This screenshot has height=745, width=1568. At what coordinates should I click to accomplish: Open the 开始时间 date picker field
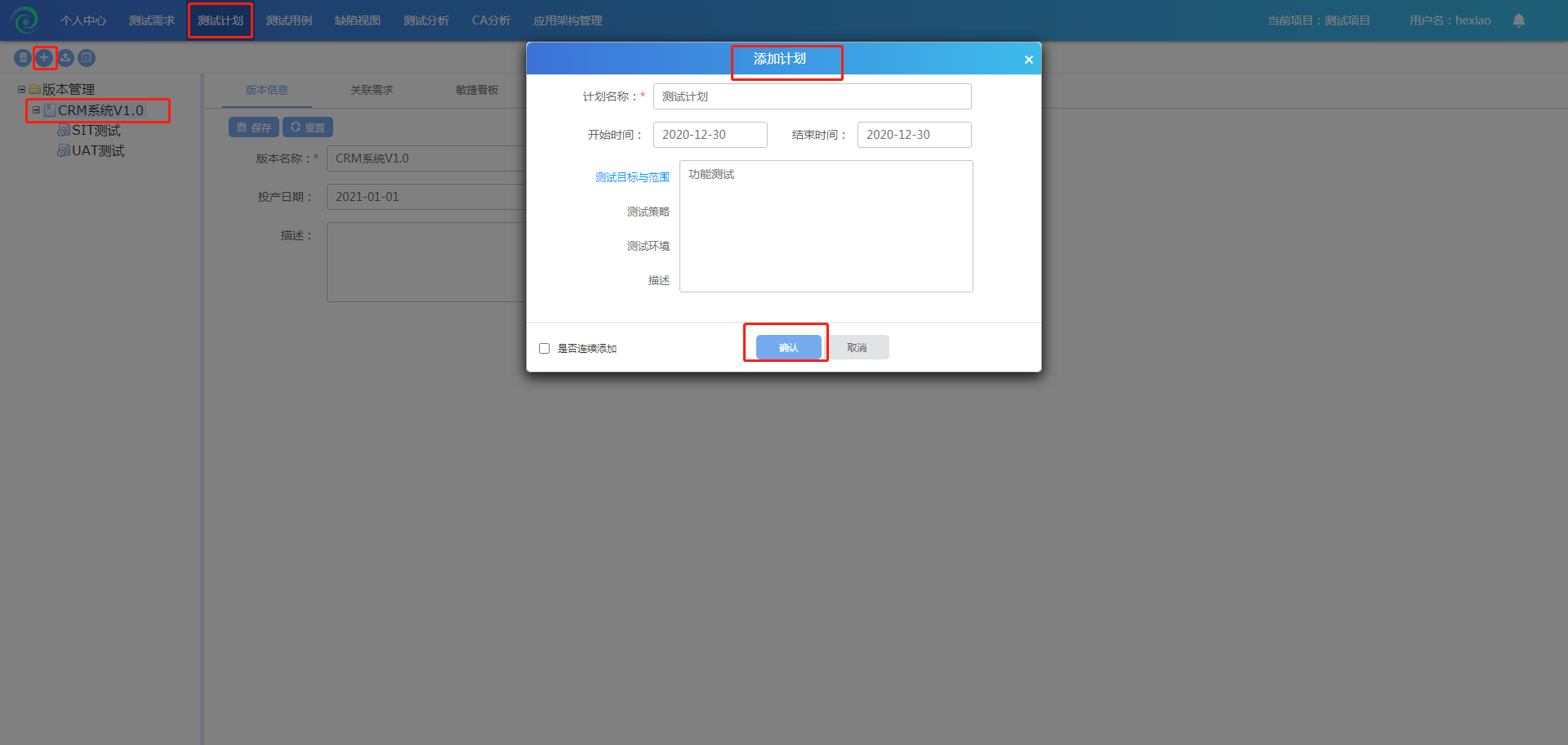pyautogui.click(x=710, y=135)
